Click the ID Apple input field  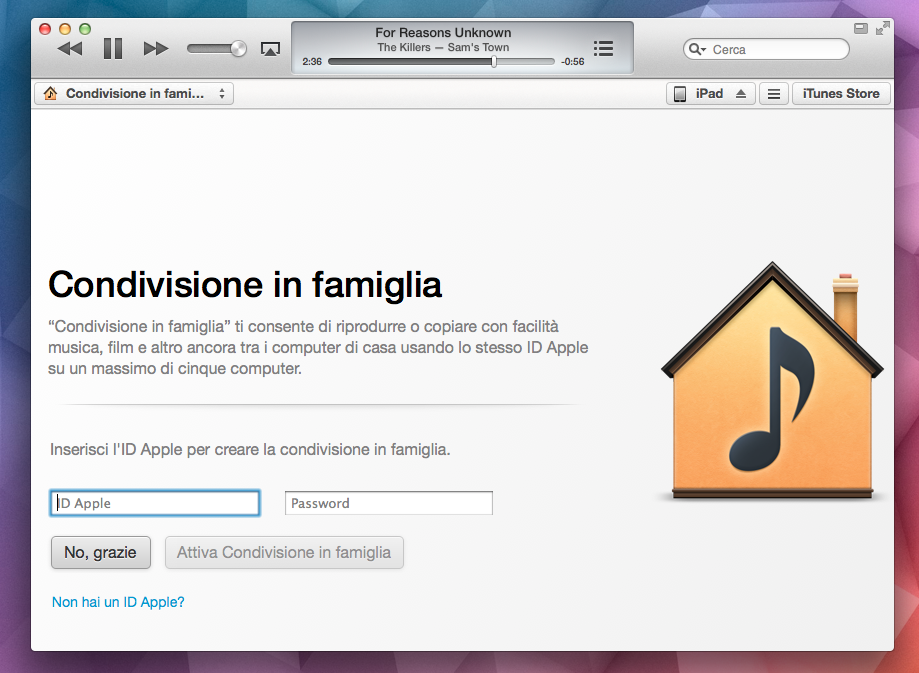(x=155, y=503)
